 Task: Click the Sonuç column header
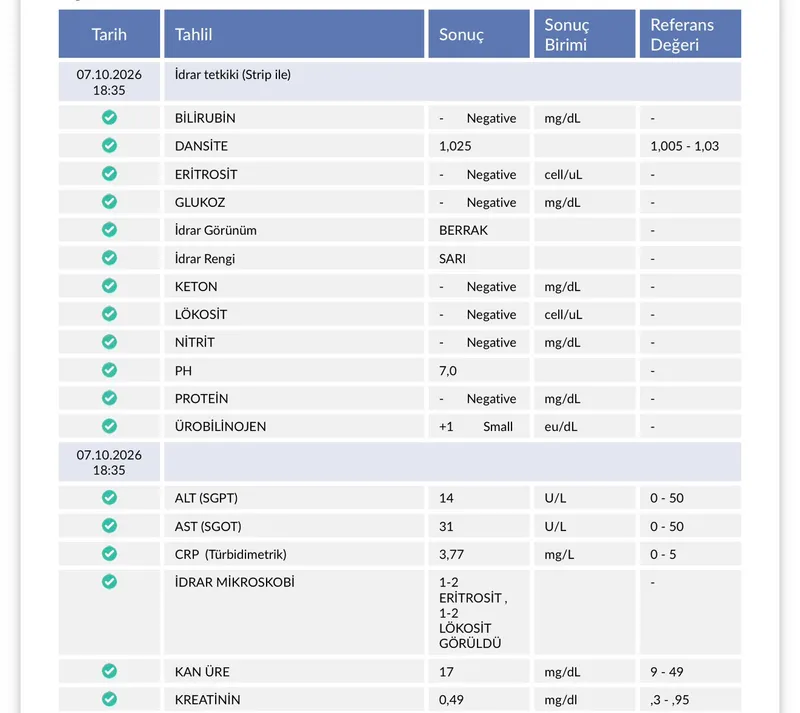point(479,34)
